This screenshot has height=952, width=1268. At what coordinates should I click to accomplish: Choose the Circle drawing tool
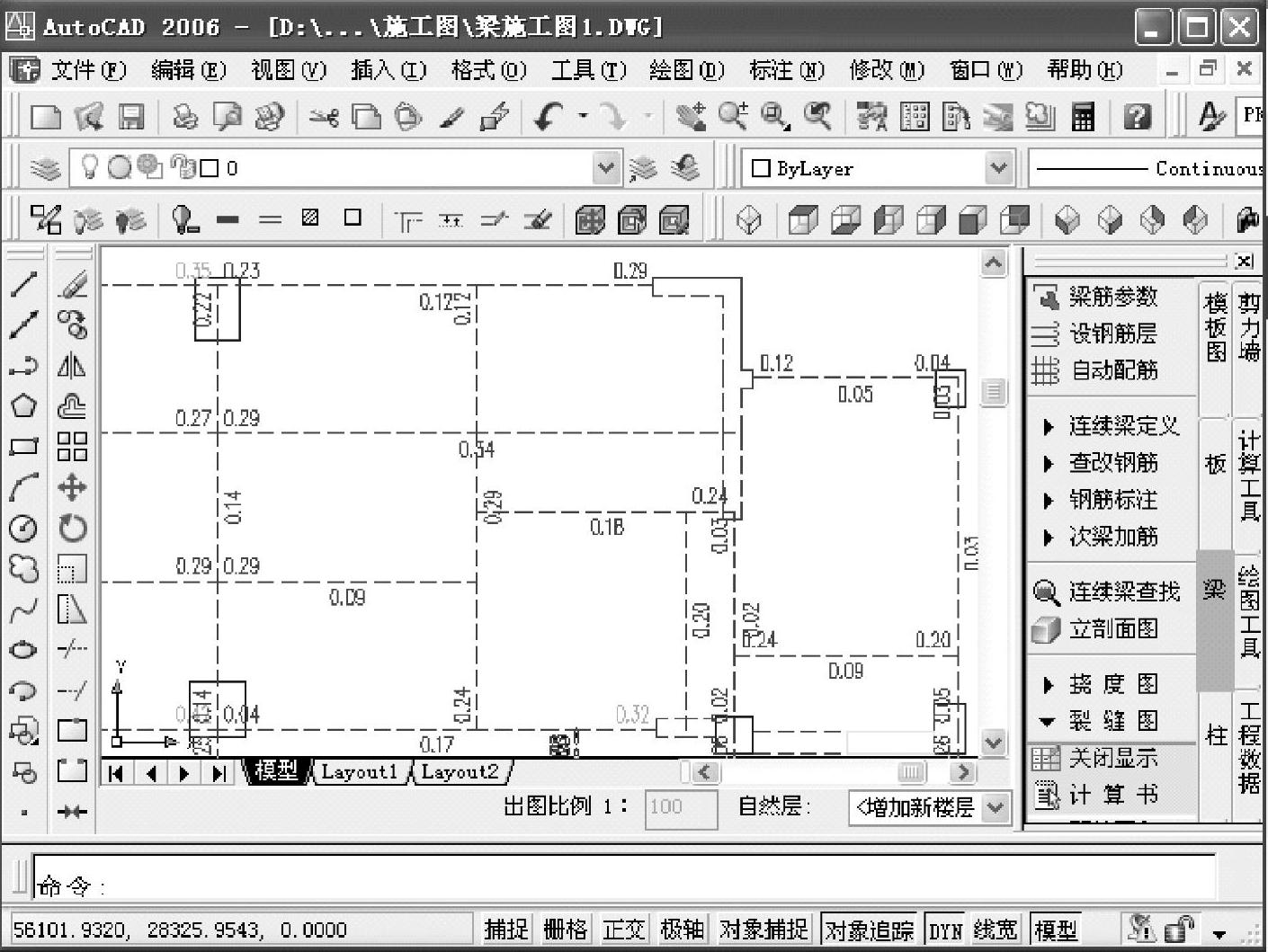point(23,528)
